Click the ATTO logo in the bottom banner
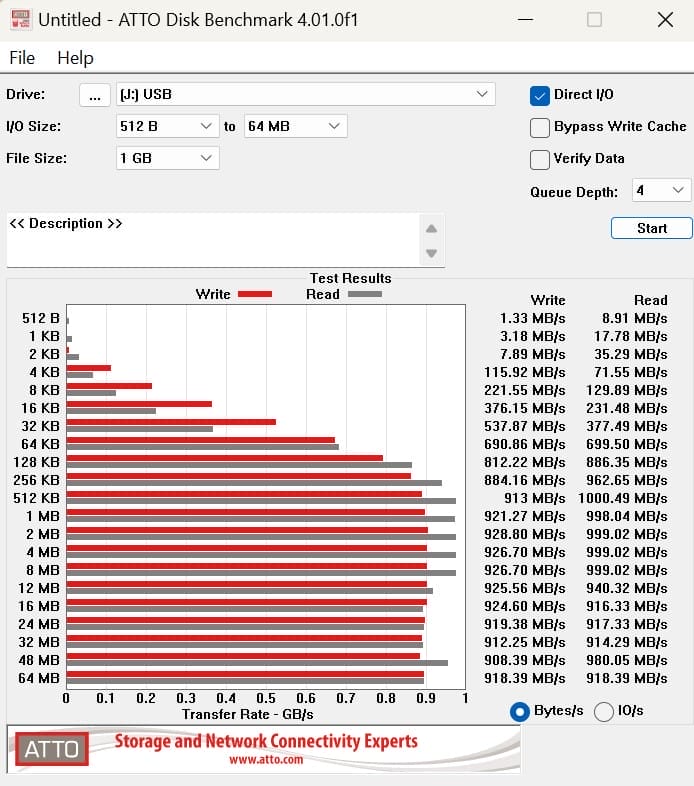This screenshot has width=694, height=786. pyautogui.click(x=52, y=749)
